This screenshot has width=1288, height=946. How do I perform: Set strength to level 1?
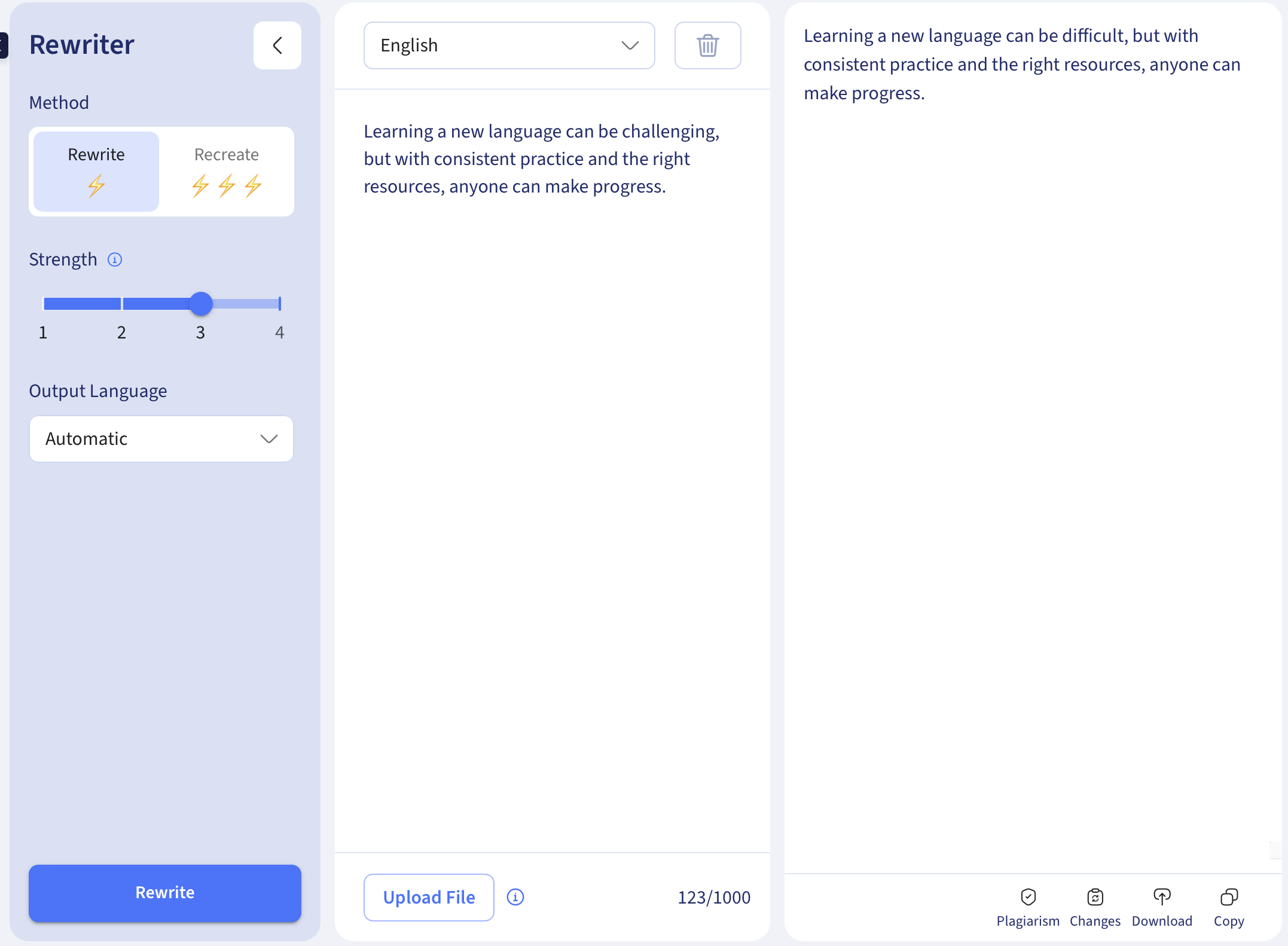(44, 304)
